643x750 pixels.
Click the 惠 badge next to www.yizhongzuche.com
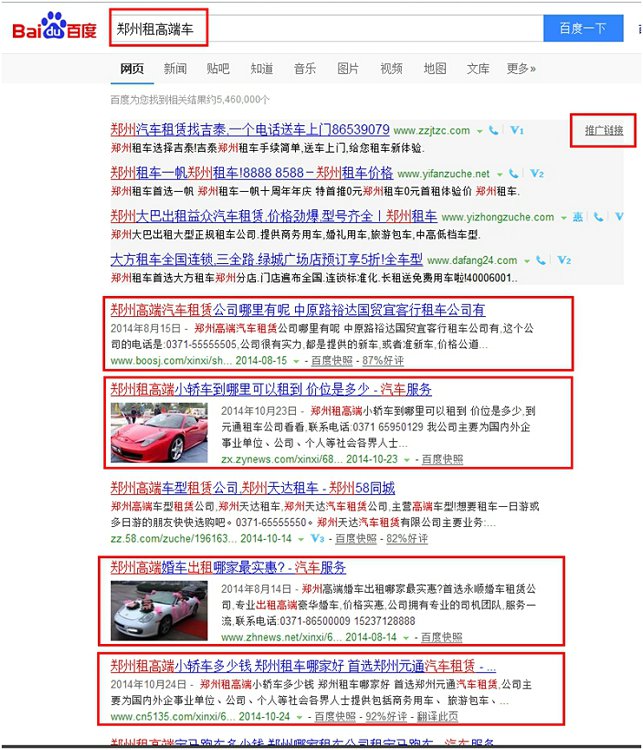pos(578,217)
